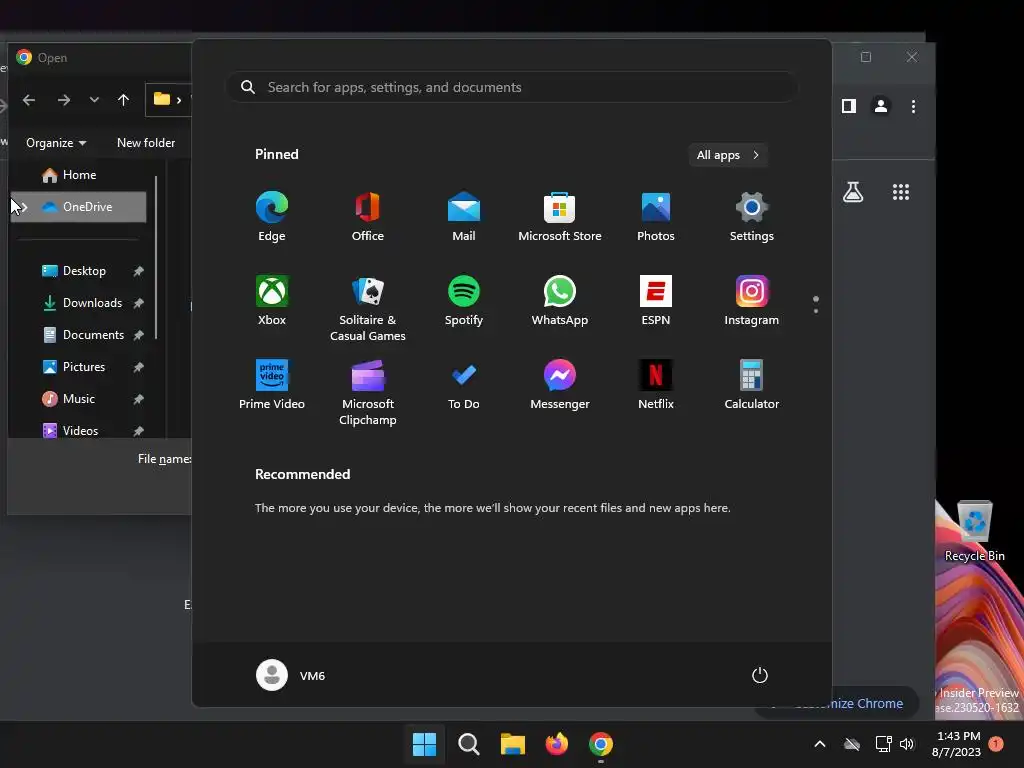Click the Windows Start button on taskbar
Image resolution: width=1024 pixels, height=768 pixels.
point(424,744)
